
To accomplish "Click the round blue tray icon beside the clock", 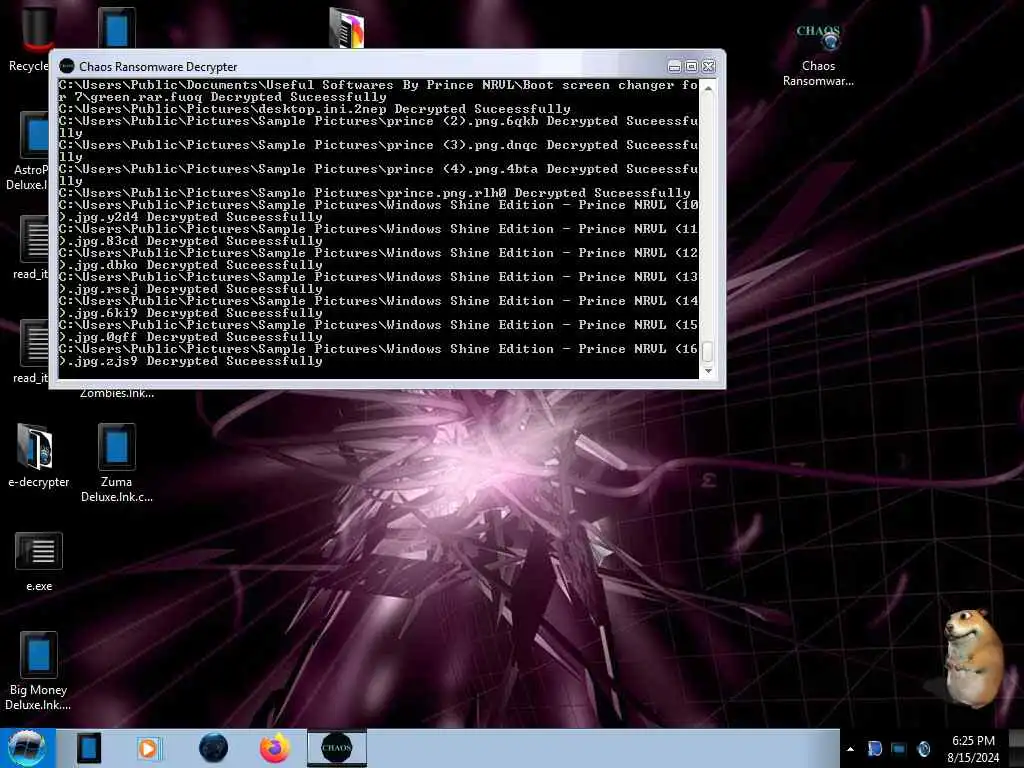I will [923, 748].
